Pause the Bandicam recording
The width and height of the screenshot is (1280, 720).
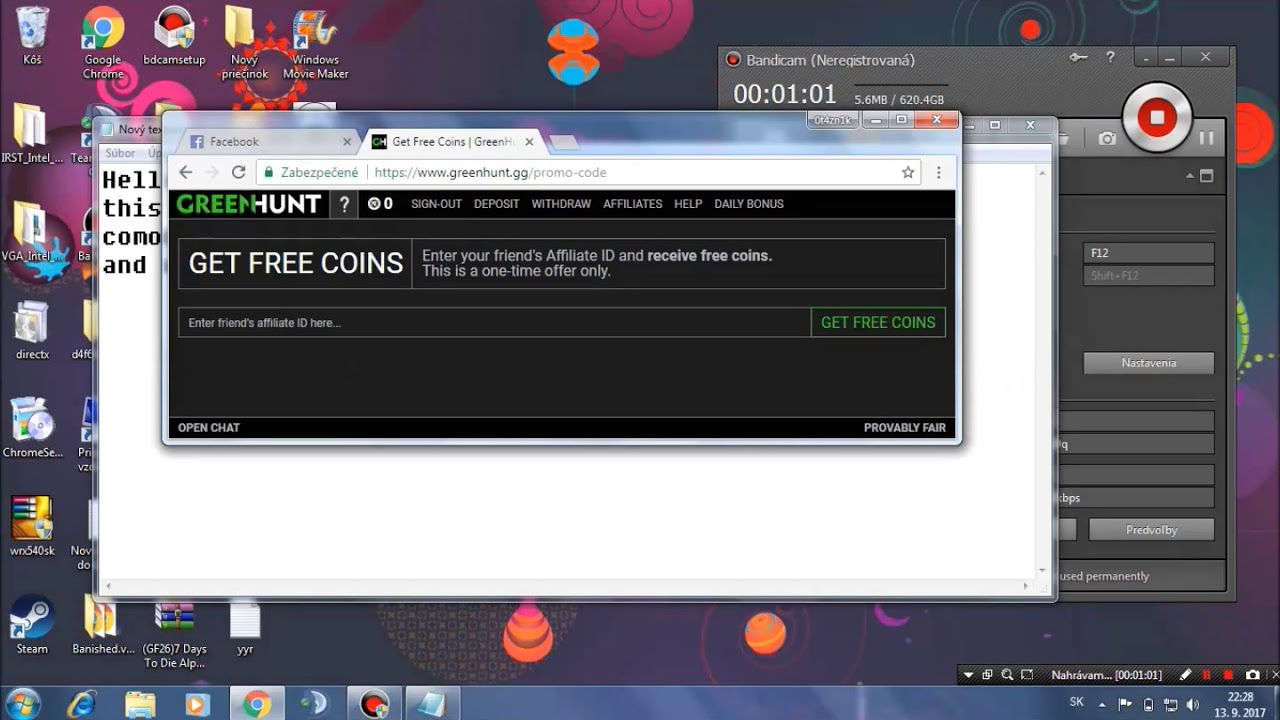point(1206,138)
